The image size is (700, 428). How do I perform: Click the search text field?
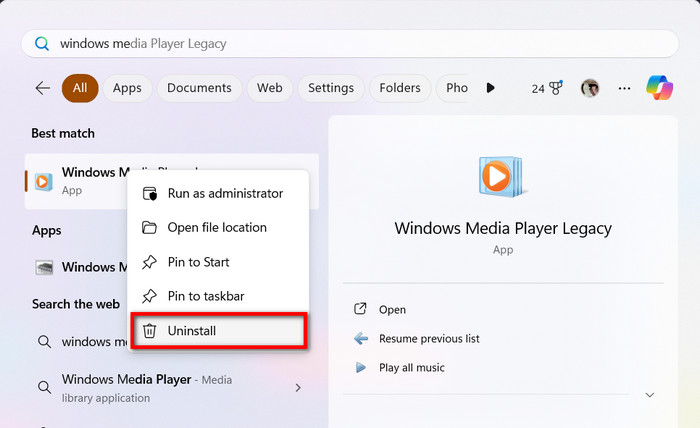(350, 44)
